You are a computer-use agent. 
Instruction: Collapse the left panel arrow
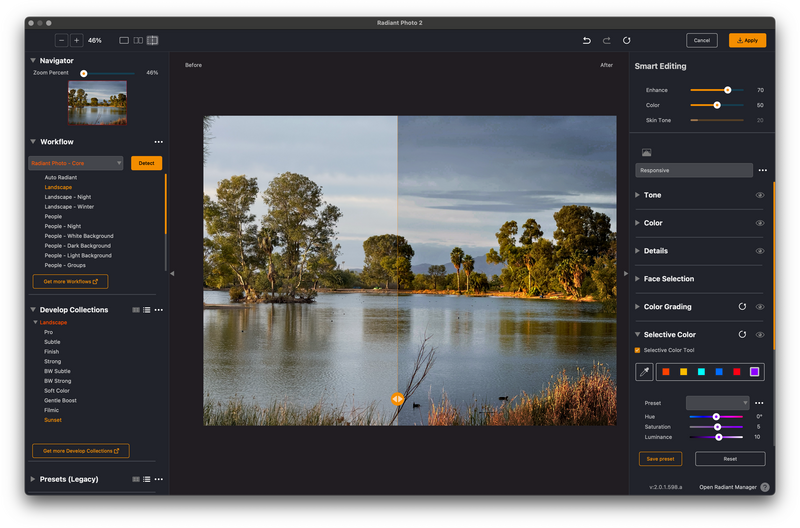click(x=172, y=273)
